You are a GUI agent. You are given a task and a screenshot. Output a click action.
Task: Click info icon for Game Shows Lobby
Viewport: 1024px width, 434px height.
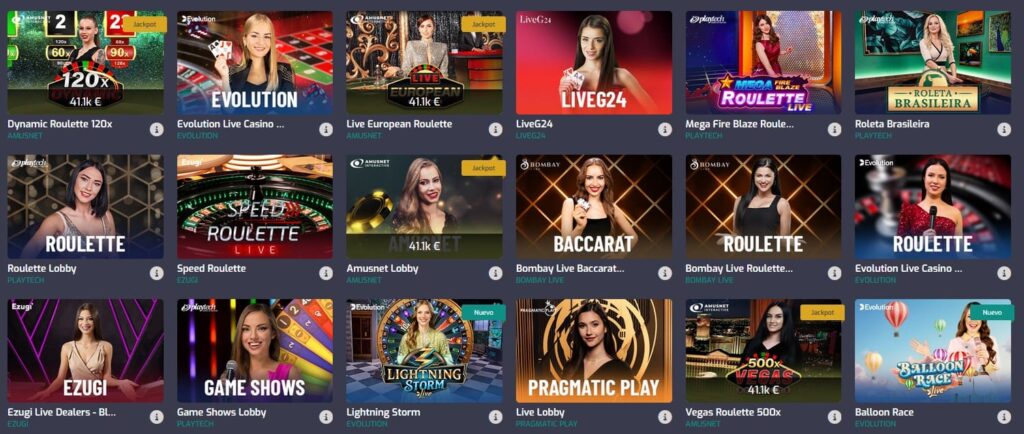(326, 417)
